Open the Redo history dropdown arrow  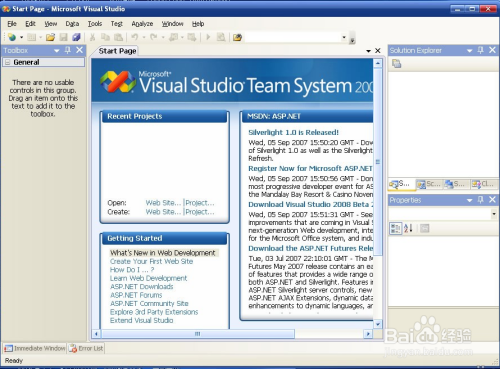click(x=163, y=37)
